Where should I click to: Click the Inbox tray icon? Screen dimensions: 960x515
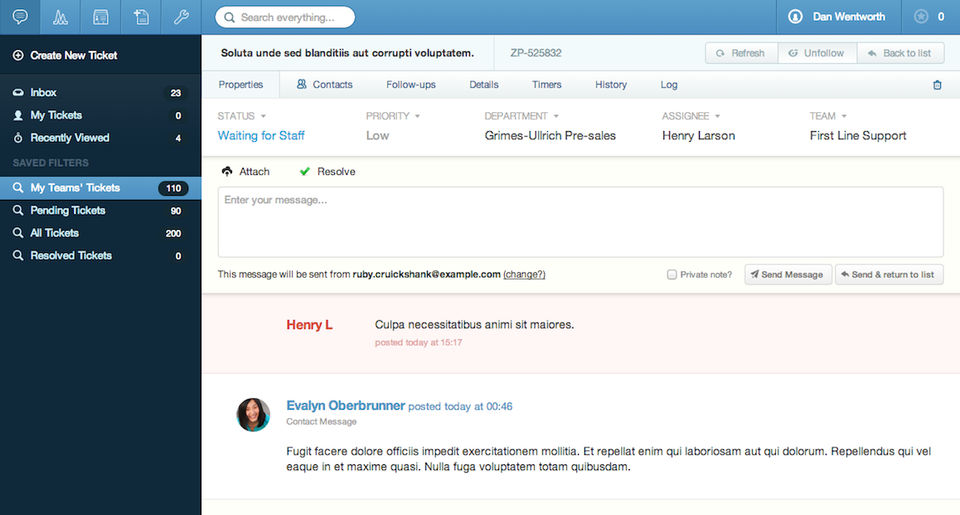pyautogui.click(x=18, y=92)
